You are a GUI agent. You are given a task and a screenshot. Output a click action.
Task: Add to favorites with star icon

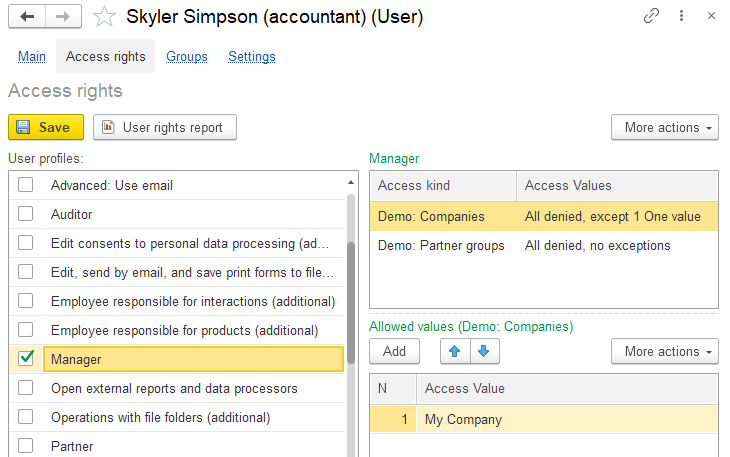pos(104,16)
